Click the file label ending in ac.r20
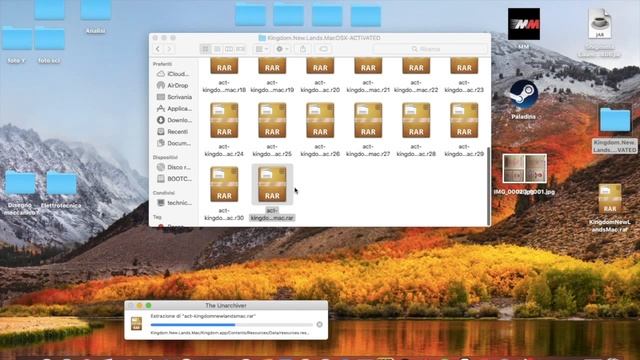640x360 pixels. 320,86
